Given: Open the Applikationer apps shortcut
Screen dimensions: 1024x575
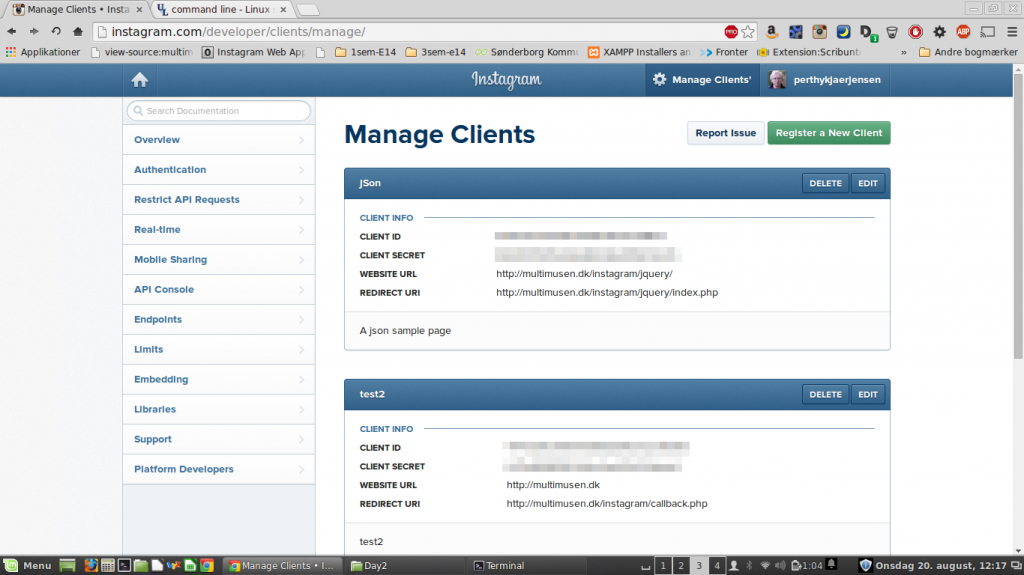Looking at the screenshot, I should [42, 52].
